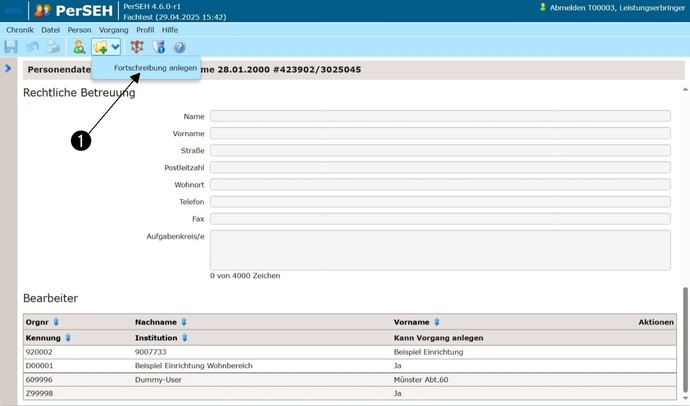Image resolution: width=690 pixels, height=406 pixels.
Task: Click the info shield toolbar icon
Action: 159,47
